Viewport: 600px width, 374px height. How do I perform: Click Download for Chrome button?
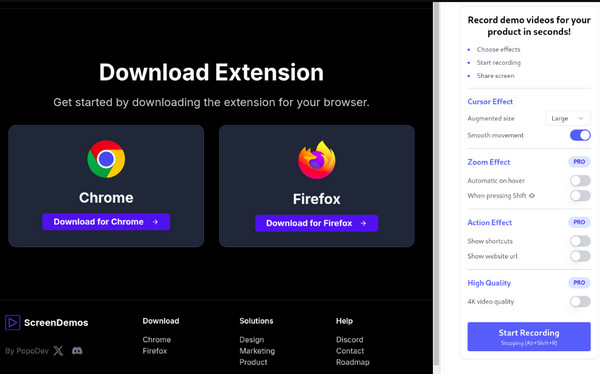[106, 222]
